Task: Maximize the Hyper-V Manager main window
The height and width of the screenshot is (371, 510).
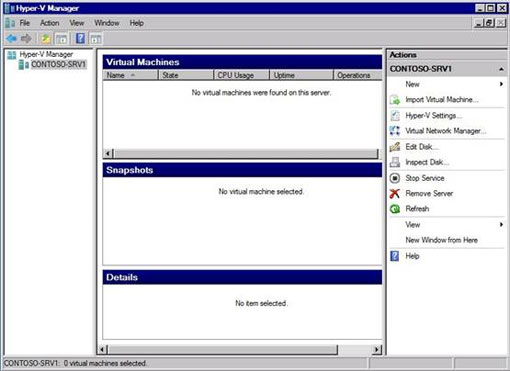Action: click(x=491, y=8)
